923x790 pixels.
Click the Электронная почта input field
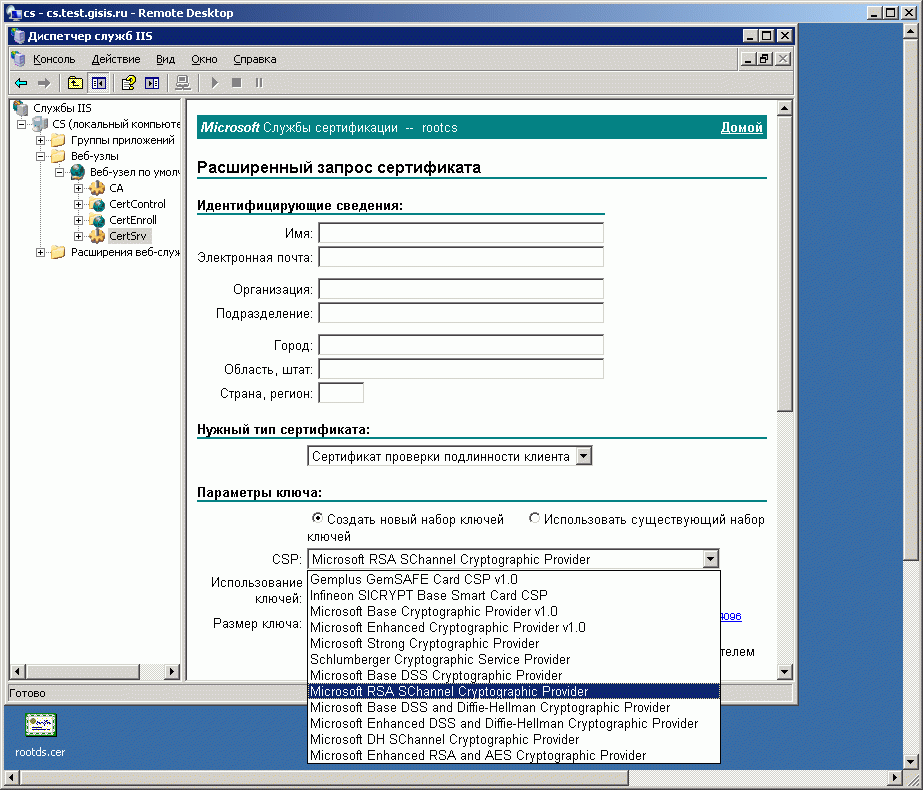point(461,257)
